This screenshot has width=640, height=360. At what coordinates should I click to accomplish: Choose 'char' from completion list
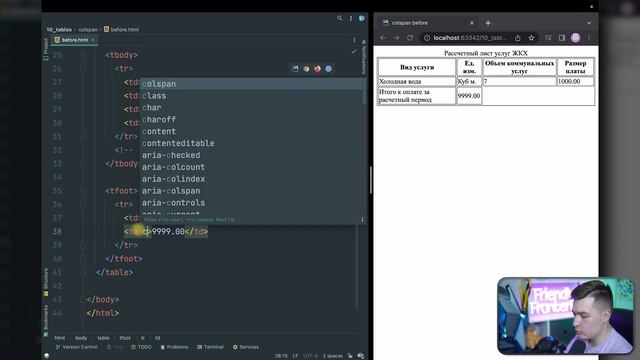click(x=251, y=108)
